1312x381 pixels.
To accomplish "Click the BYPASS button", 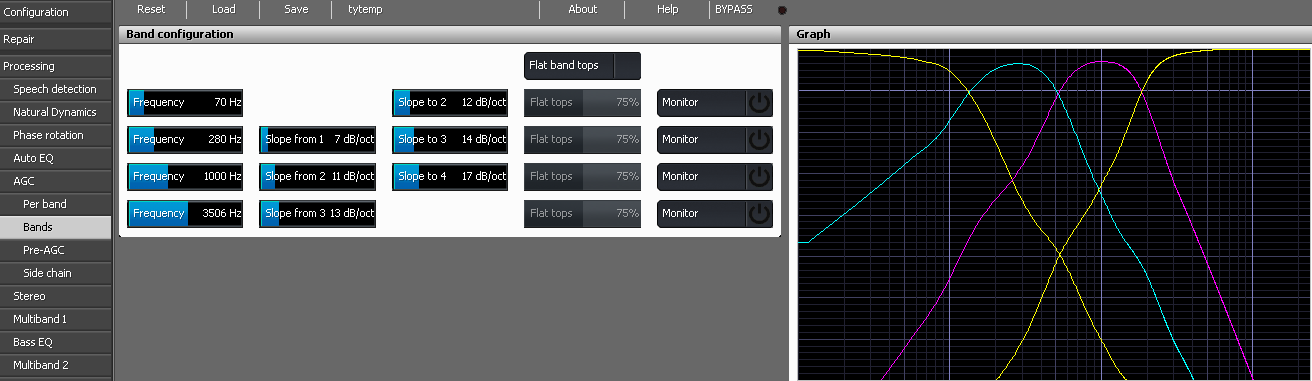I will point(733,9).
